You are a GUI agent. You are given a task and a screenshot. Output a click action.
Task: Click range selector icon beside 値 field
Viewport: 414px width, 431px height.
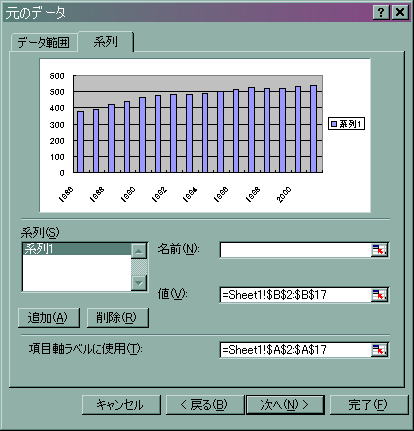379,295
